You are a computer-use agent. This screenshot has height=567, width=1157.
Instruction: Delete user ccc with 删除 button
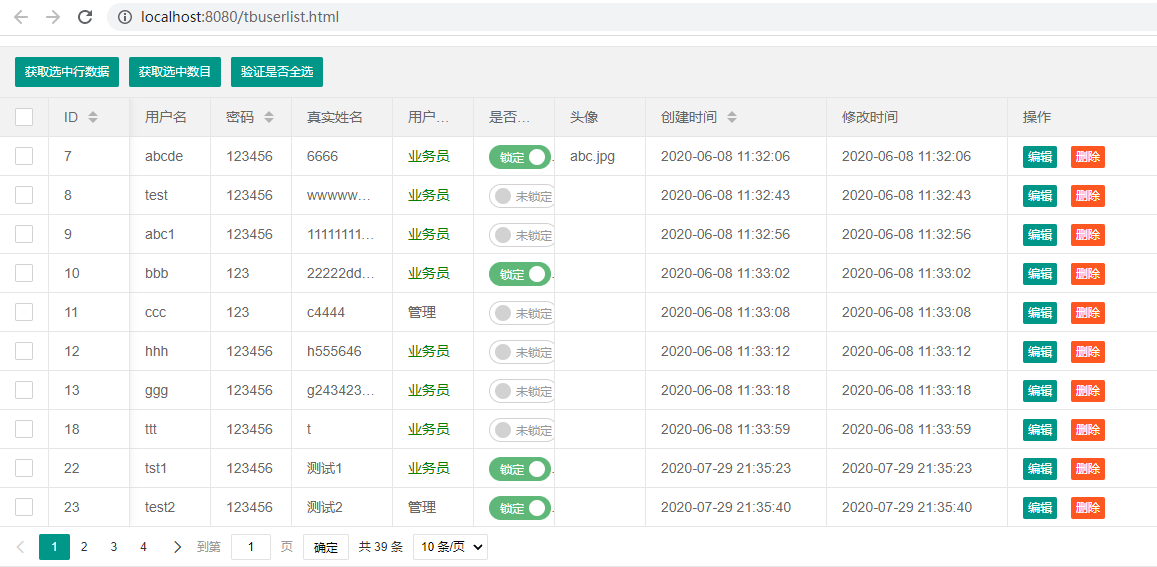click(1088, 313)
